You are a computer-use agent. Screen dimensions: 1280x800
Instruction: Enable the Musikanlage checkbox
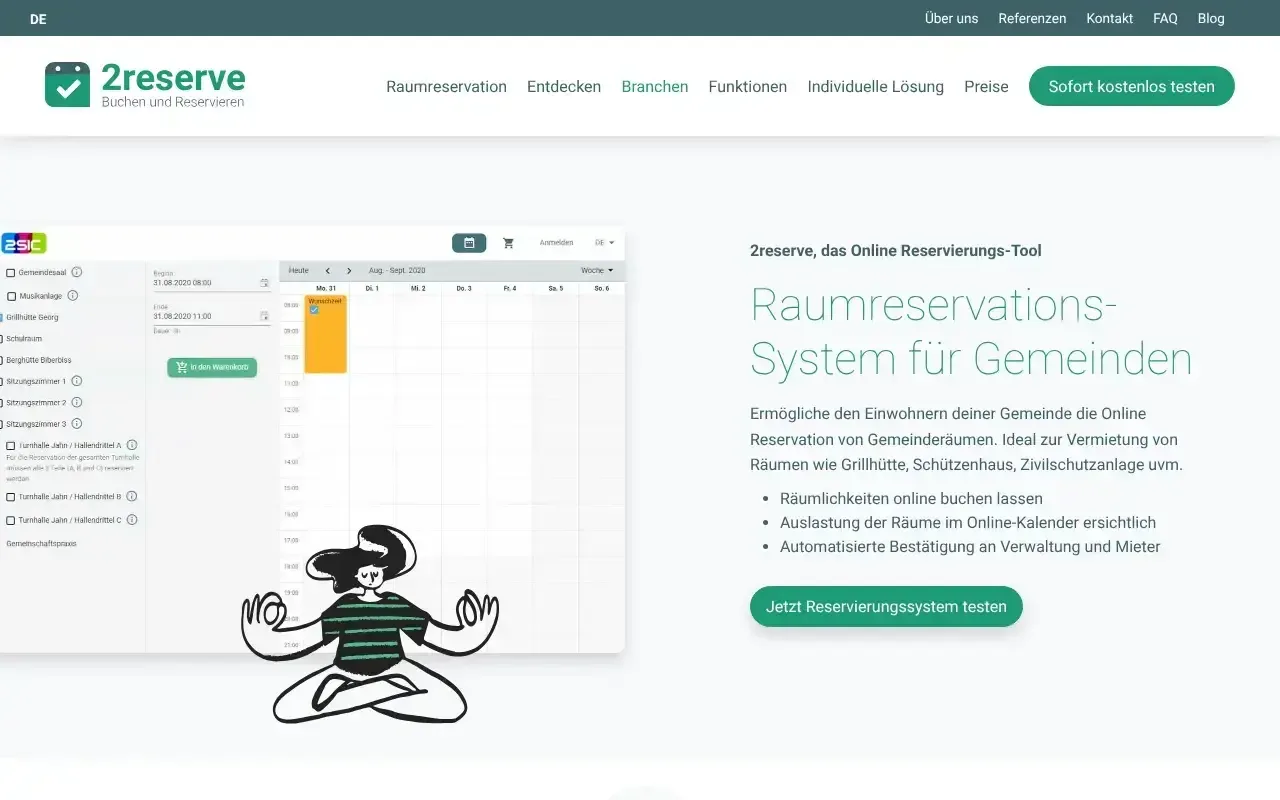12,297
